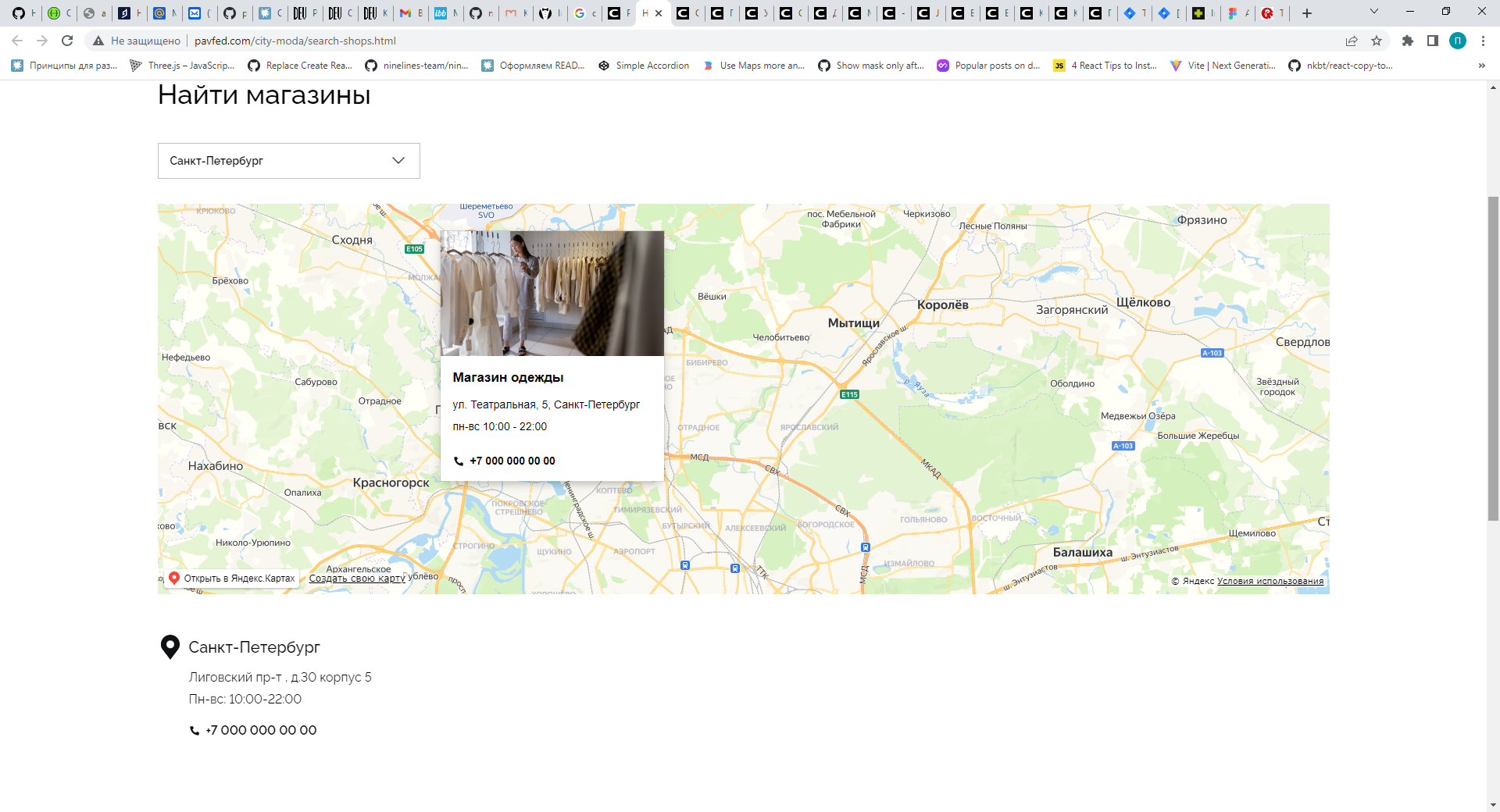Click the red Yandex pin on the map
Viewport: 1500px width, 812px height.
[x=175, y=578]
